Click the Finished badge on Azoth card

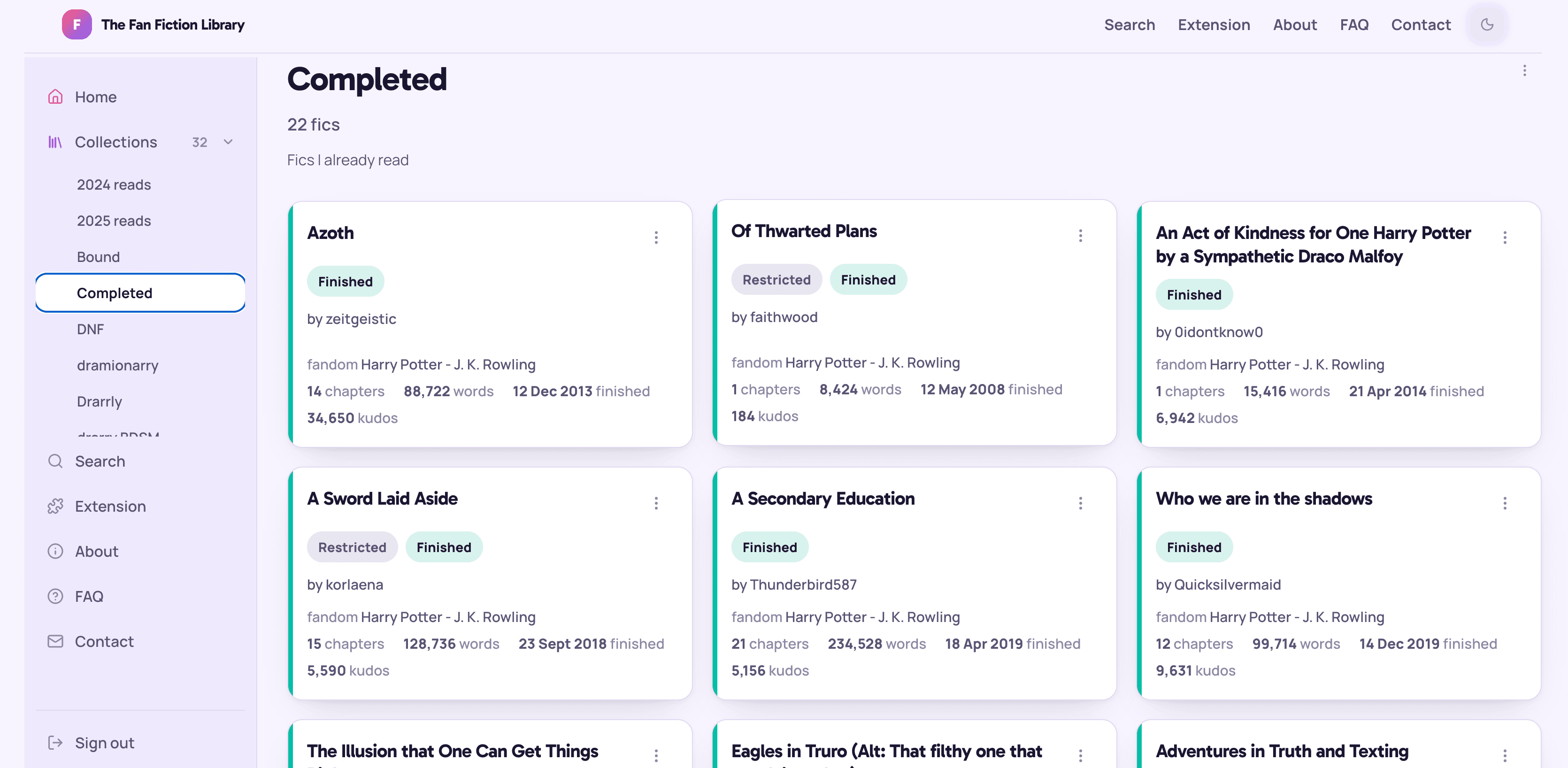(x=345, y=281)
